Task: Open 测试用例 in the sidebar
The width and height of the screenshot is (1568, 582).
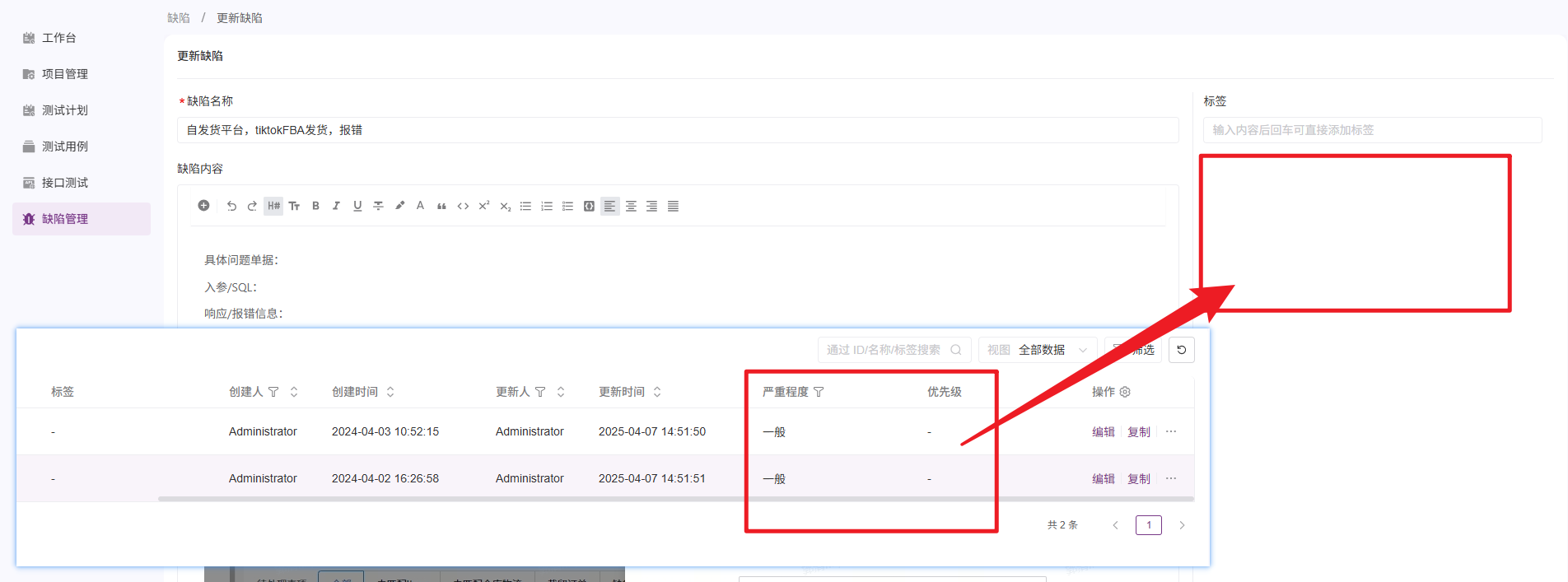Action: pos(65,147)
